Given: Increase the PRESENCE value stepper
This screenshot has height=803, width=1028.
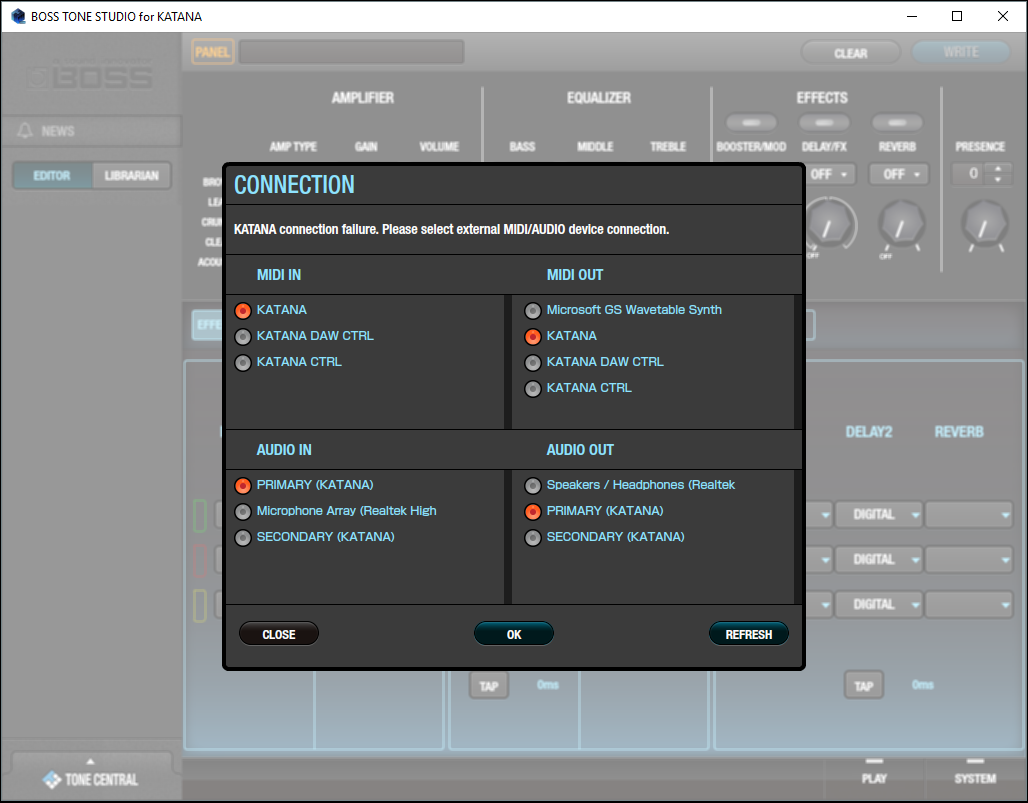Looking at the screenshot, I should (998, 169).
